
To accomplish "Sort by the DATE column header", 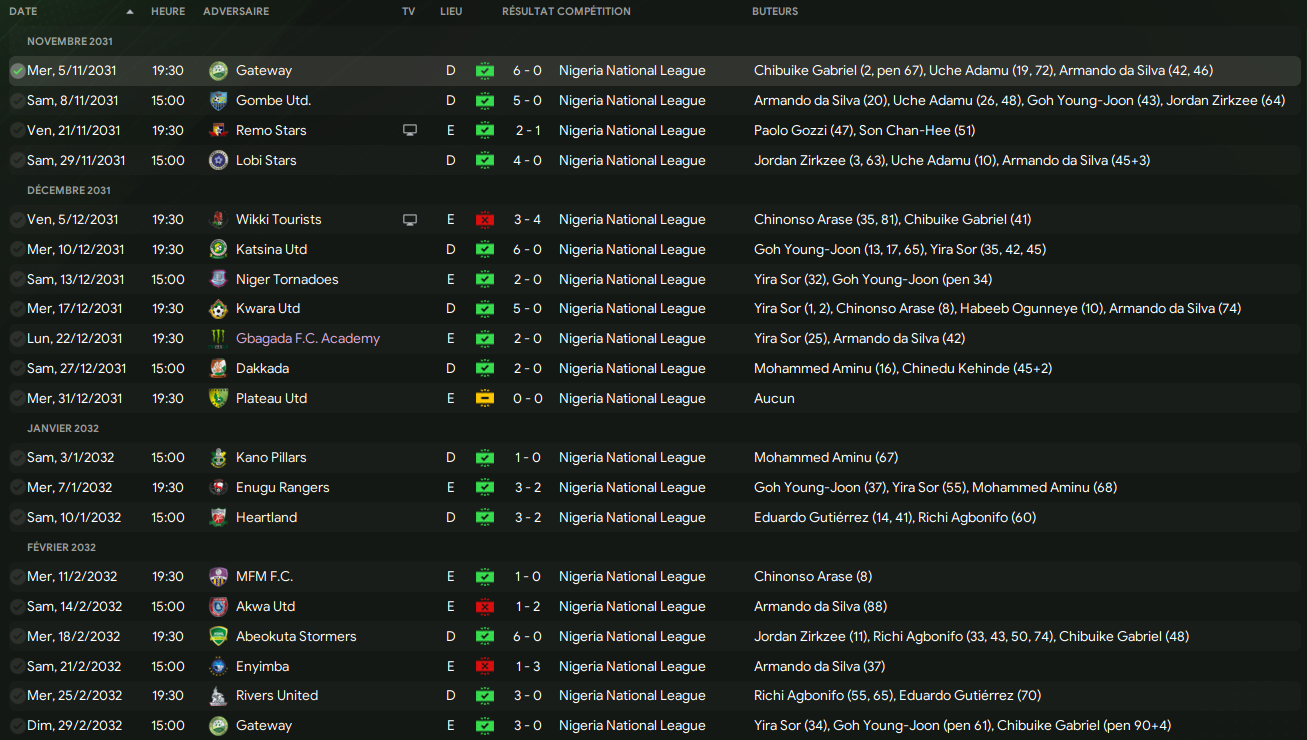I will 23,12.
